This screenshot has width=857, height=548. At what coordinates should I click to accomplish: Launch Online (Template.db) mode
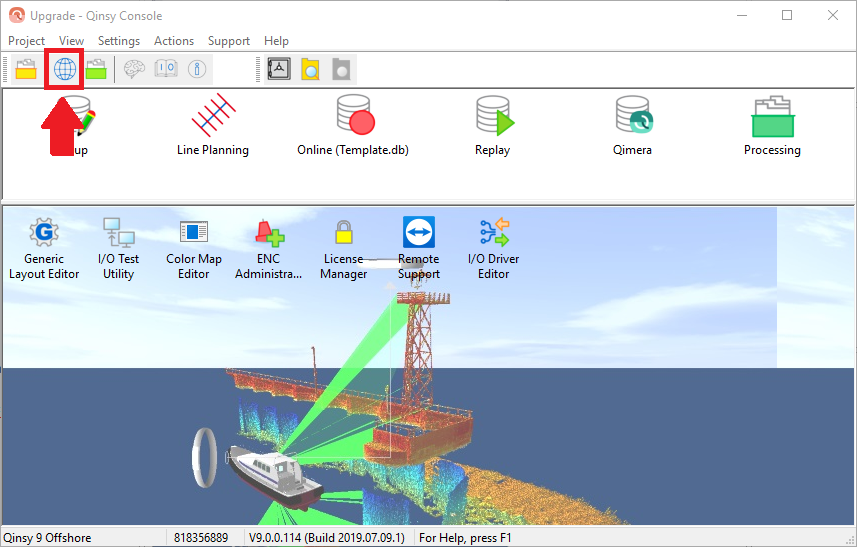click(353, 125)
